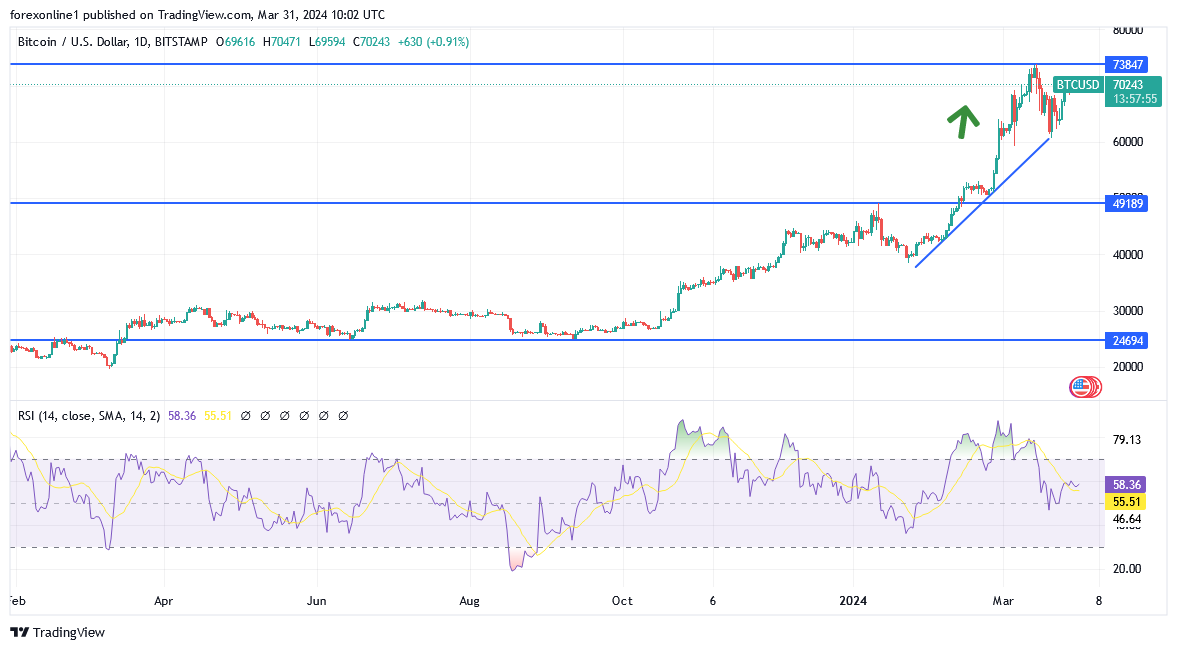Click the purple 58.36 RSI axis tag
The image size is (1177, 650).
point(1126,486)
